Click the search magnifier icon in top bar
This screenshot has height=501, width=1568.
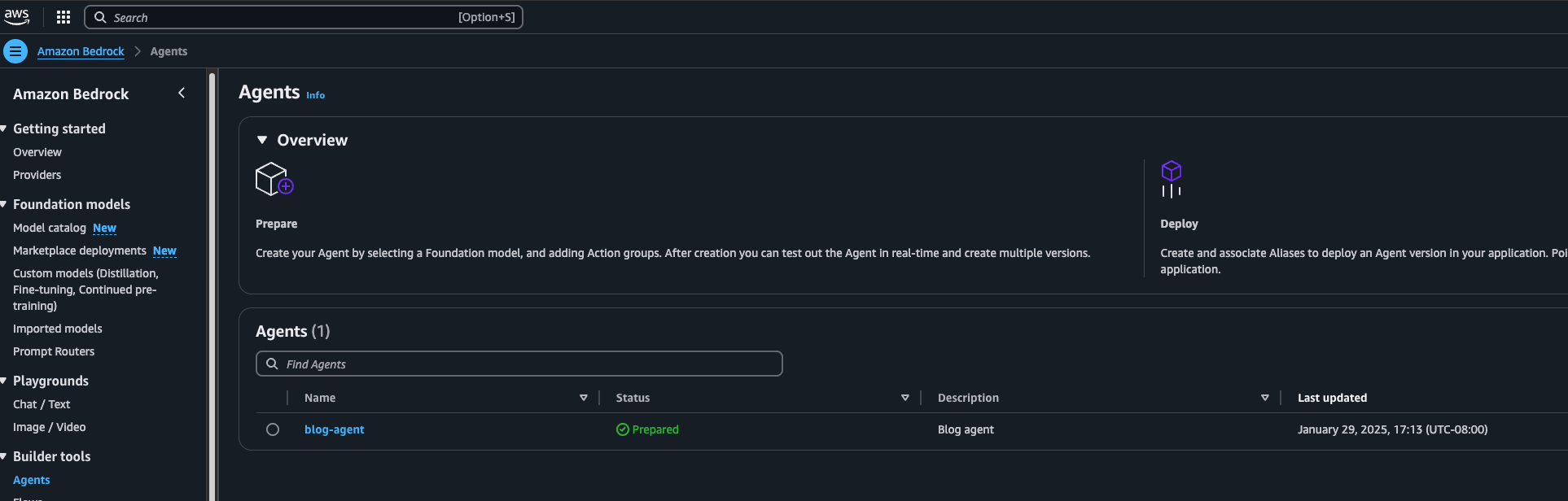tap(100, 17)
